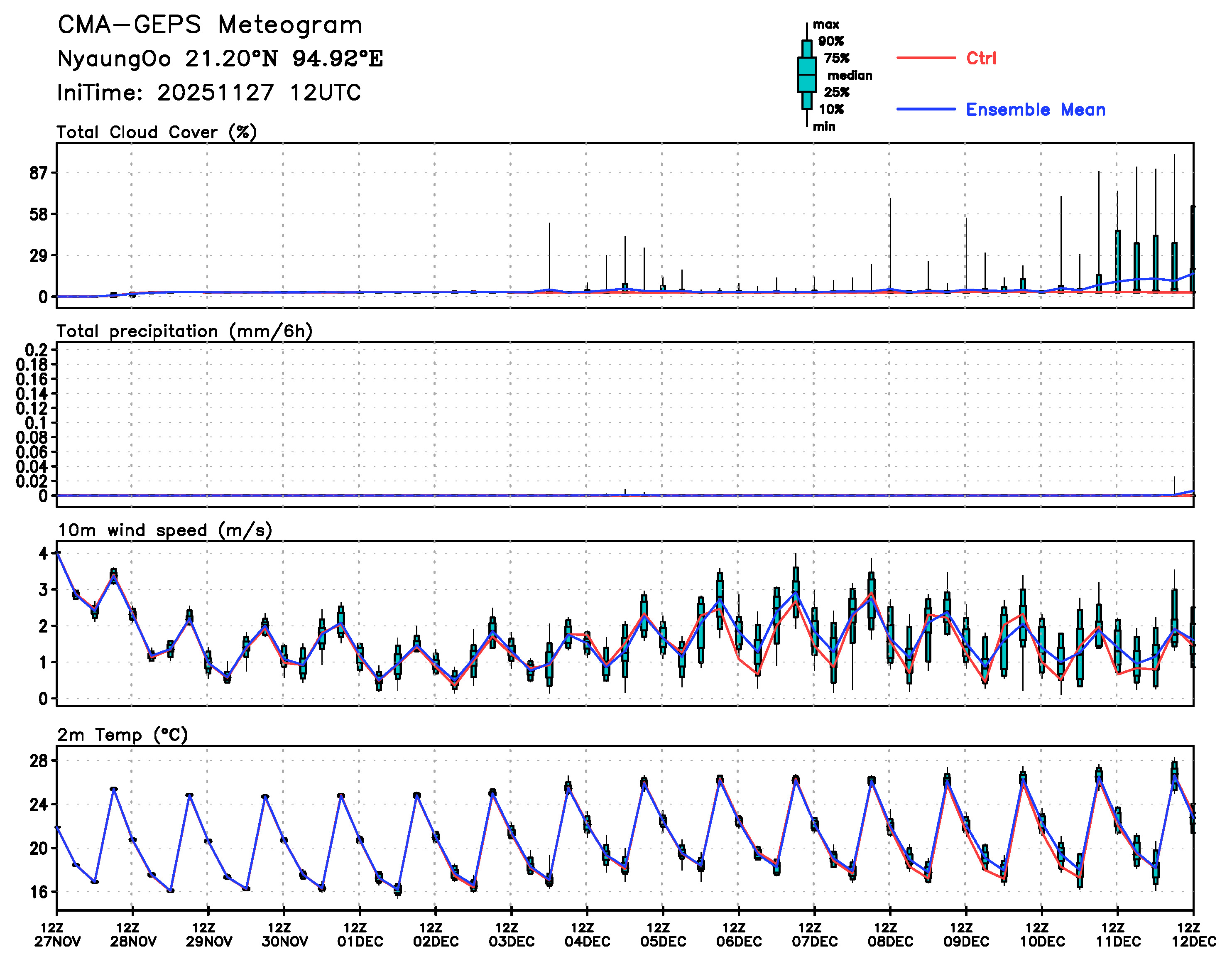The width and height of the screenshot is (1232, 964).
Task: Click the median label in the legend
Action: [850, 75]
